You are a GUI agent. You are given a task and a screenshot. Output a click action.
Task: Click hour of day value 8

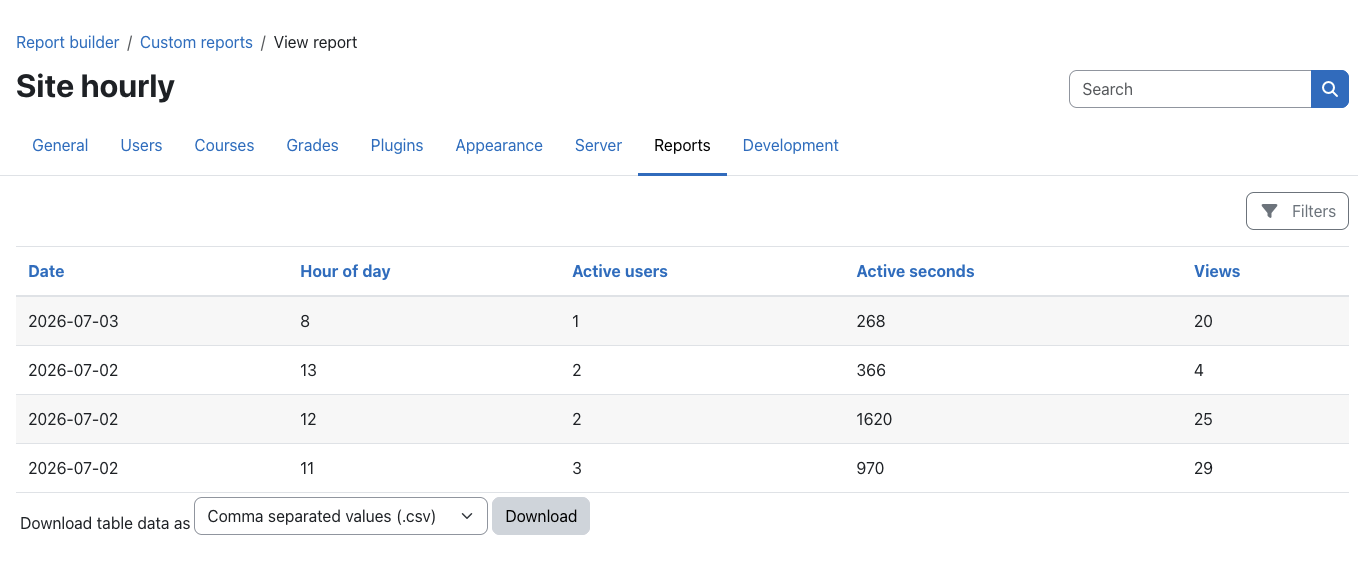(x=305, y=321)
